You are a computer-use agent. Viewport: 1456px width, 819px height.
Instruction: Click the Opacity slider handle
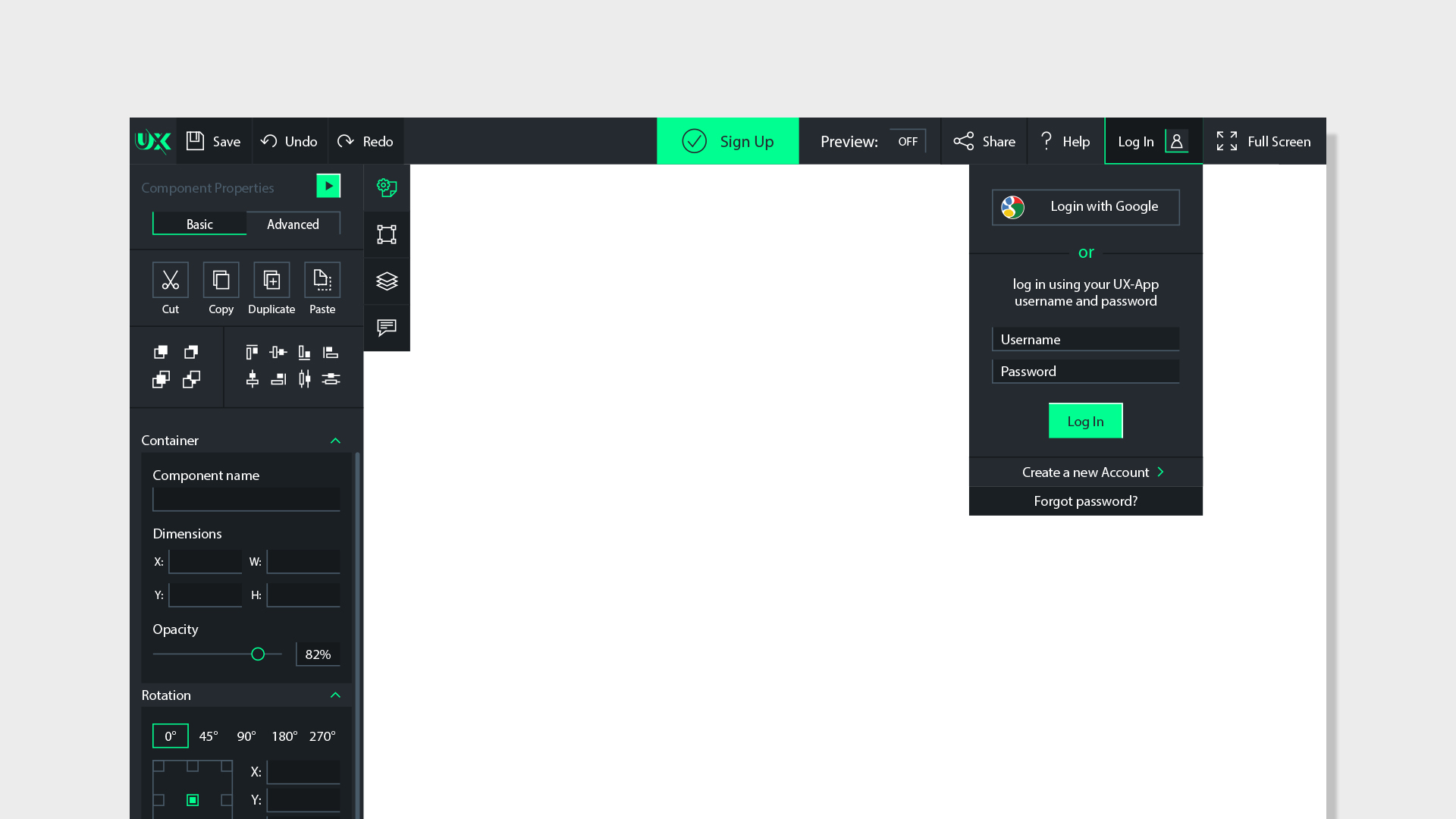coord(258,654)
